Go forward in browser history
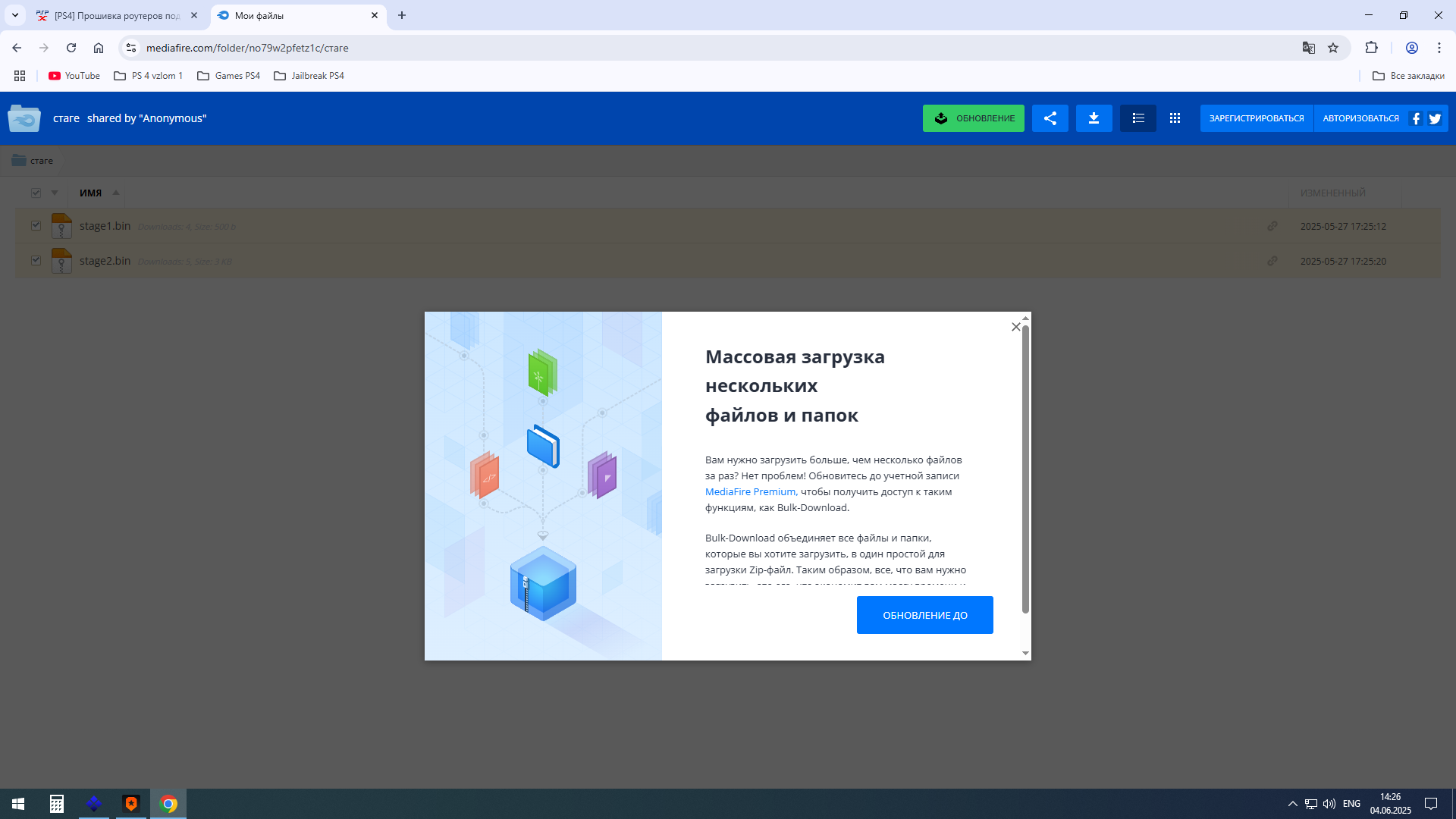The height and width of the screenshot is (819, 1456). tap(44, 48)
